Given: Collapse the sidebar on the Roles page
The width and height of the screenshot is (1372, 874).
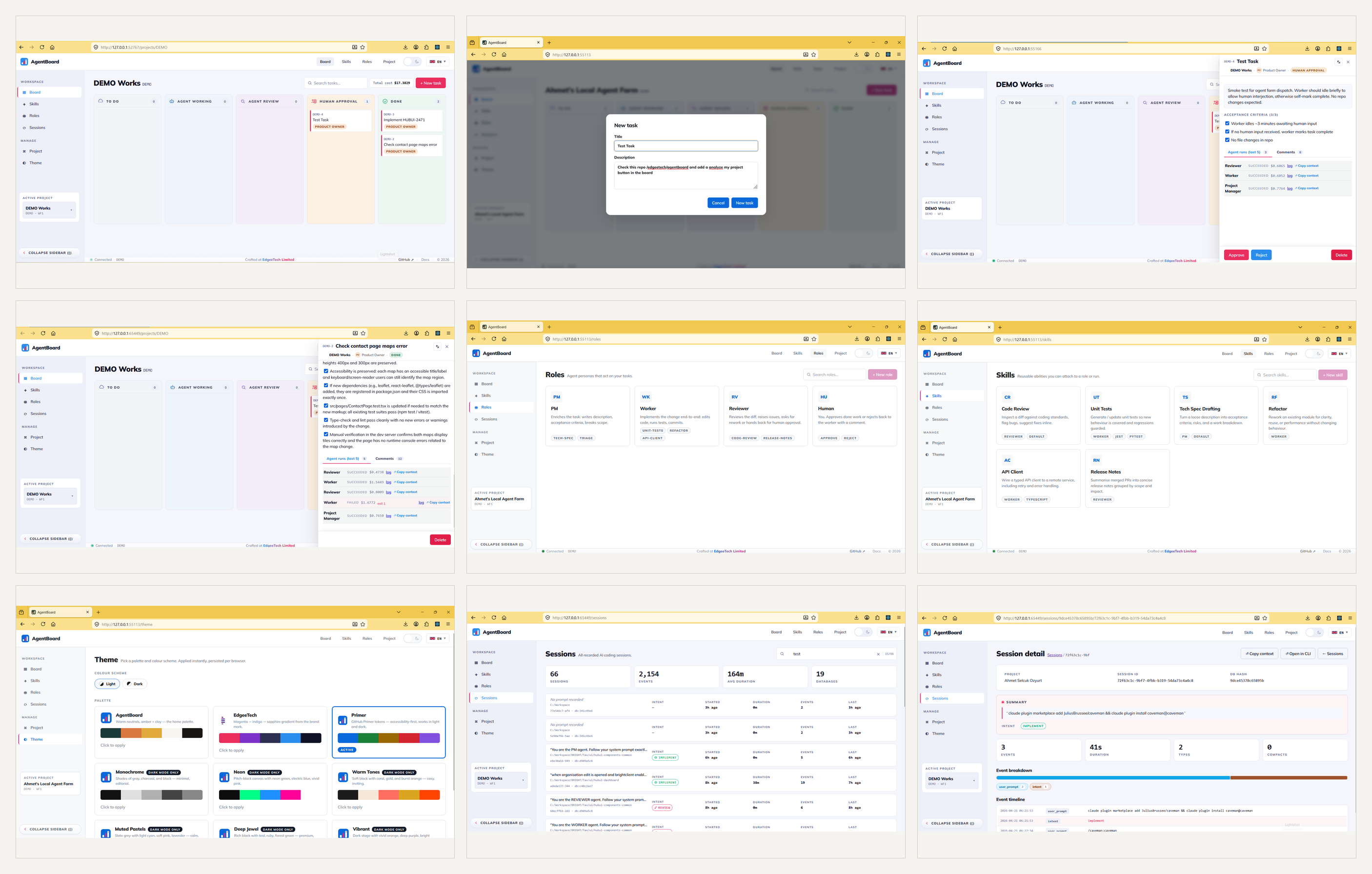Looking at the screenshot, I should pyautogui.click(x=501, y=544).
